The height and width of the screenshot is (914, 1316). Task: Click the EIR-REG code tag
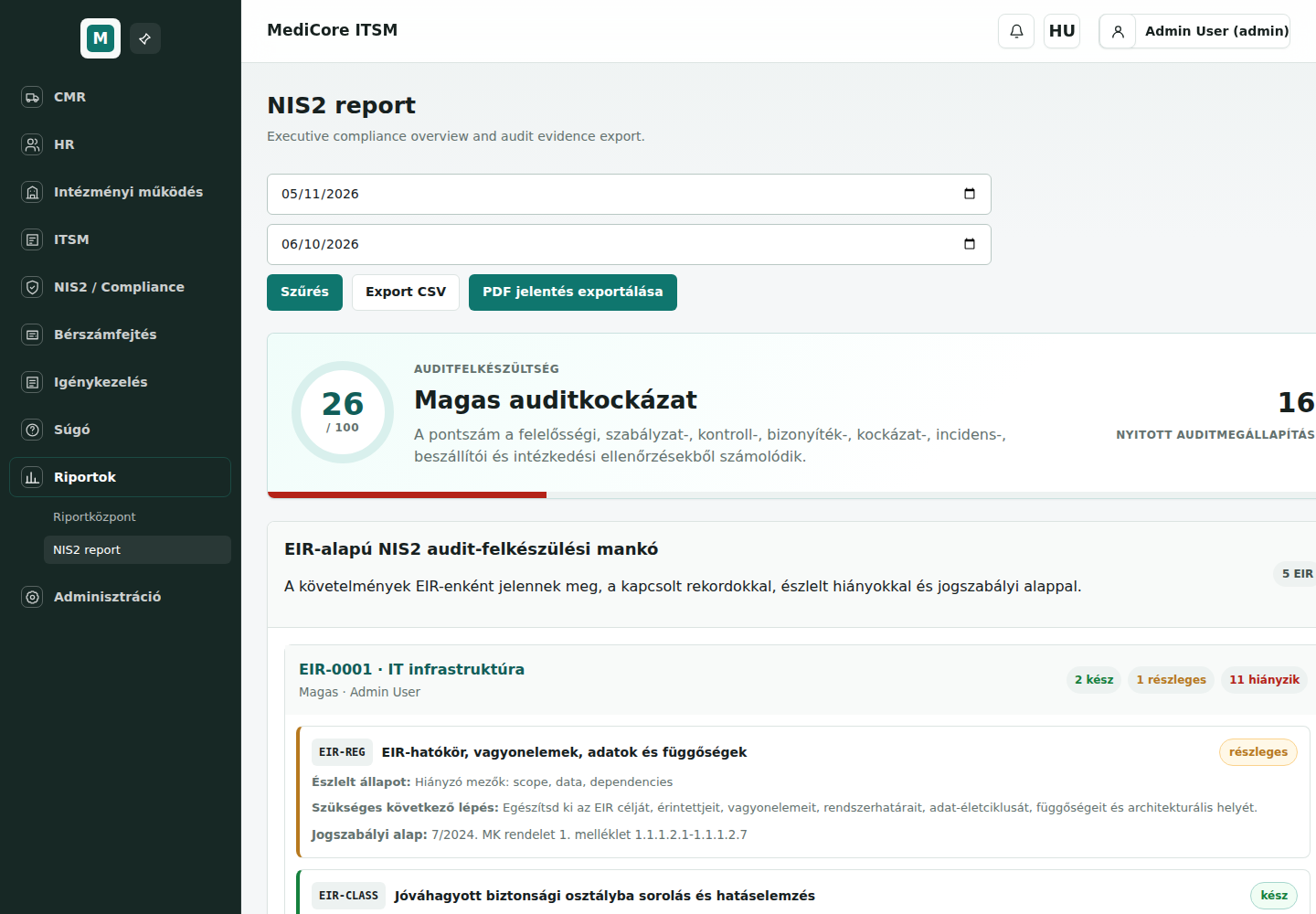[x=342, y=752]
